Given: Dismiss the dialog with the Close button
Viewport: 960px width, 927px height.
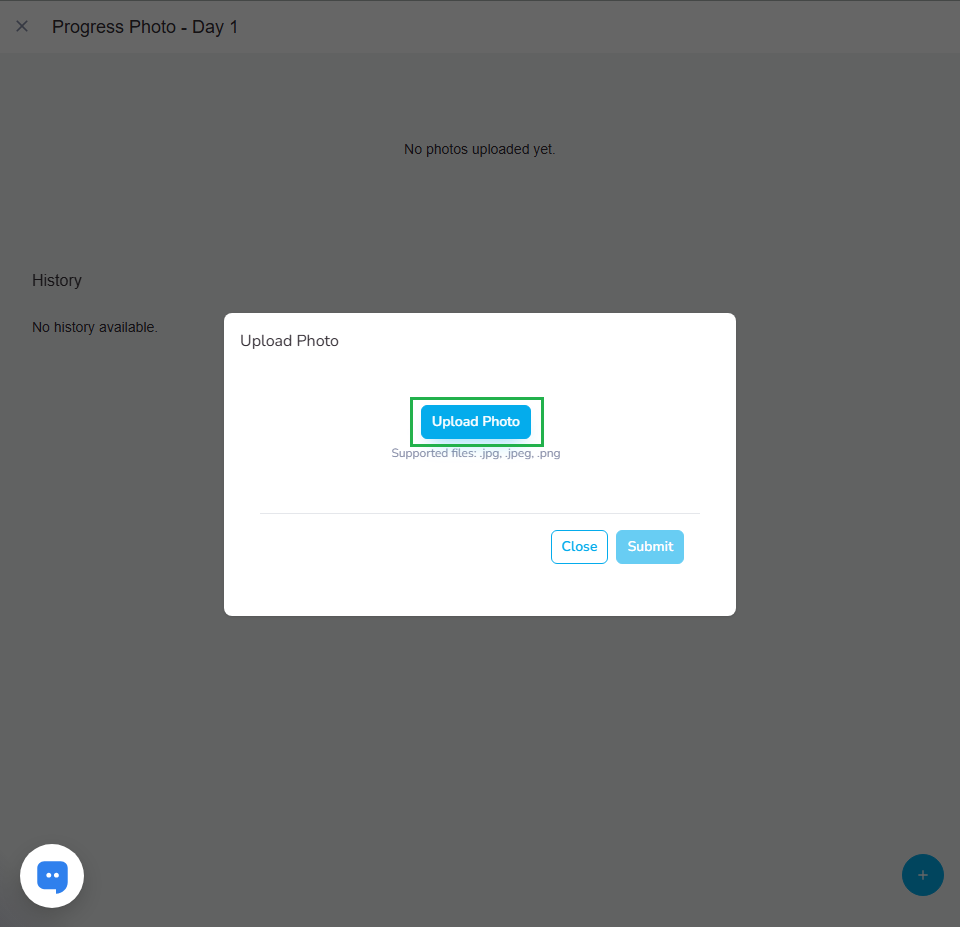Looking at the screenshot, I should pyautogui.click(x=579, y=547).
